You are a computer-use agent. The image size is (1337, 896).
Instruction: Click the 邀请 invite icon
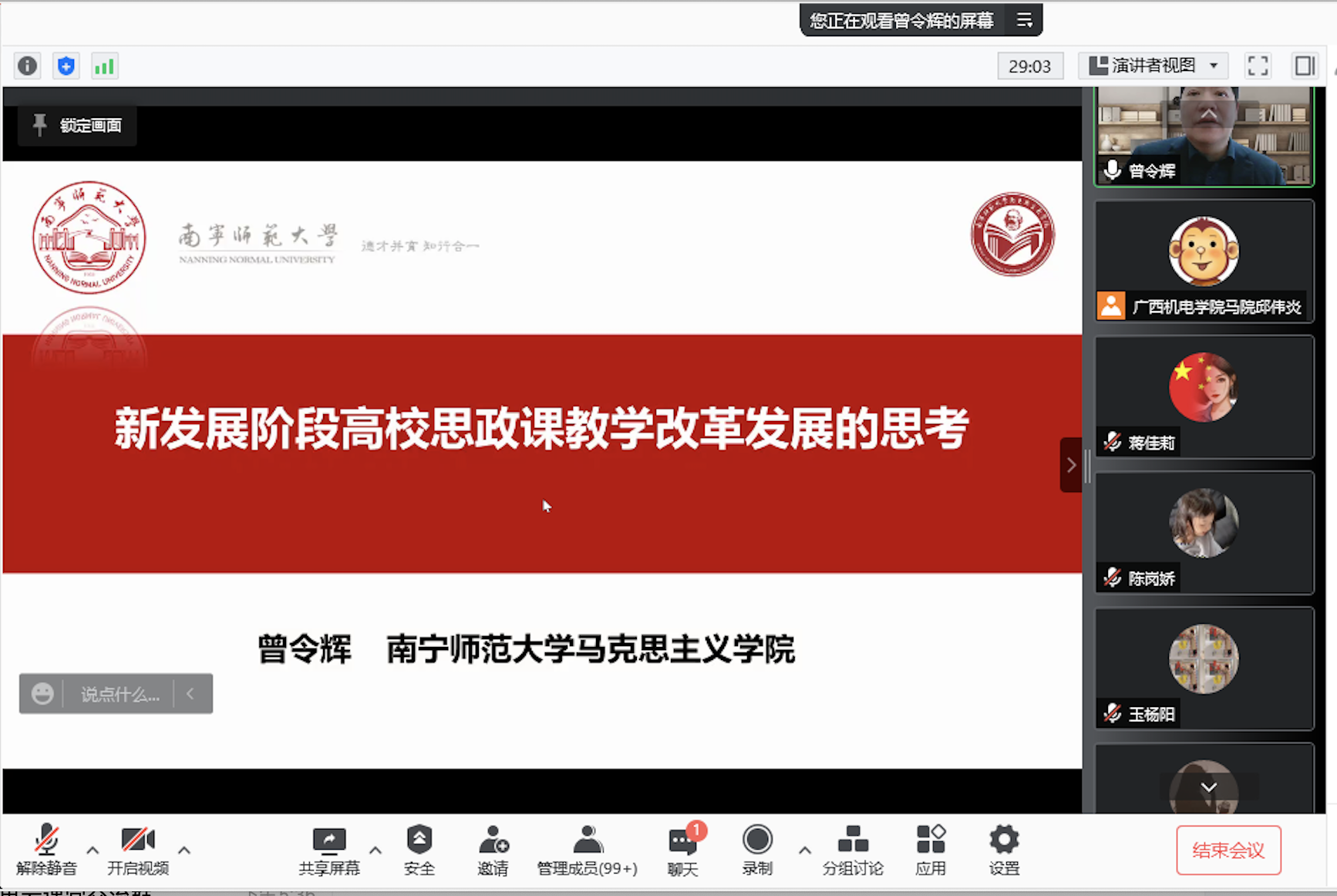pos(493,848)
